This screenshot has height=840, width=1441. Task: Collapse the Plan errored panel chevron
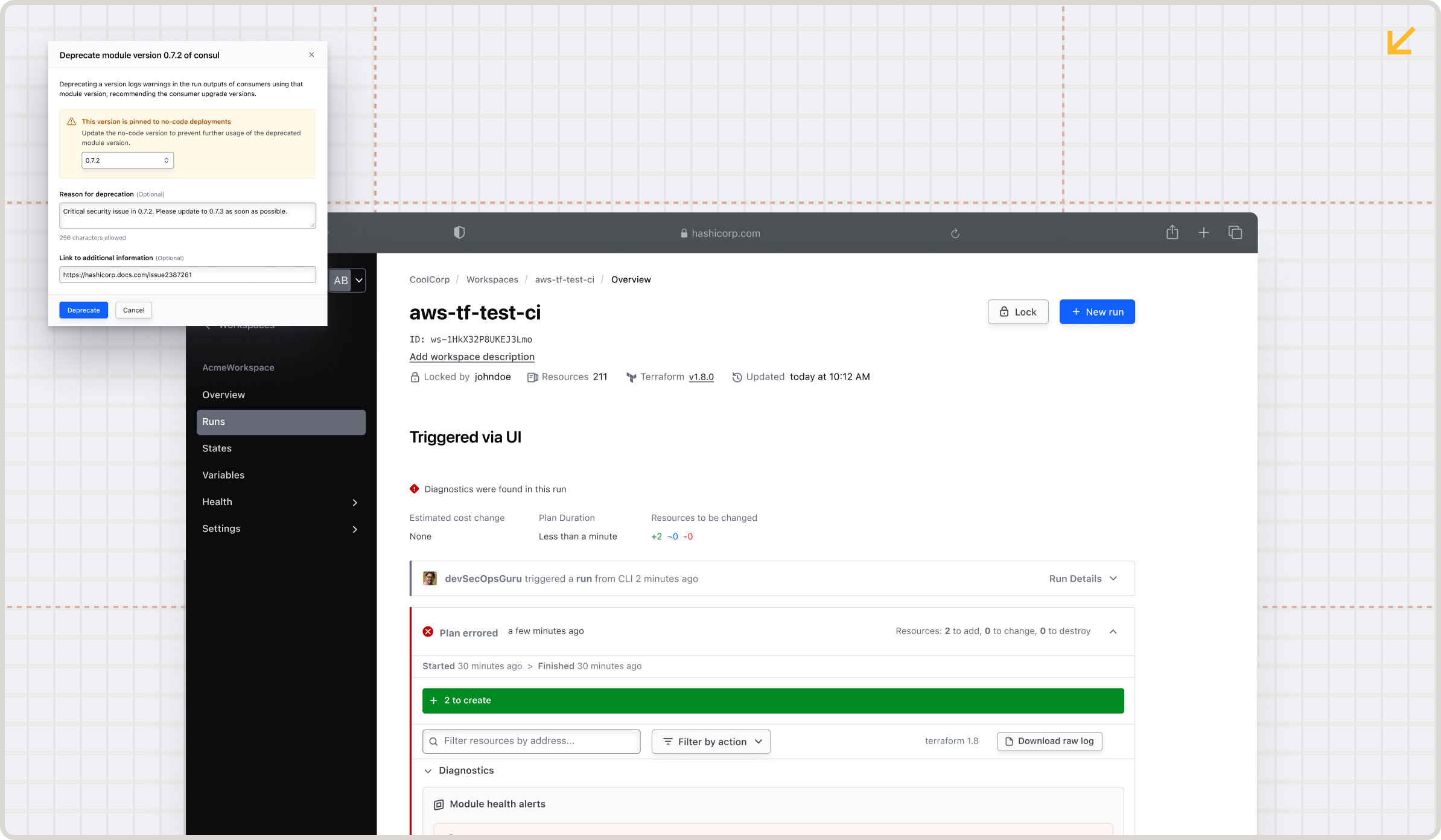pyautogui.click(x=1113, y=631)
